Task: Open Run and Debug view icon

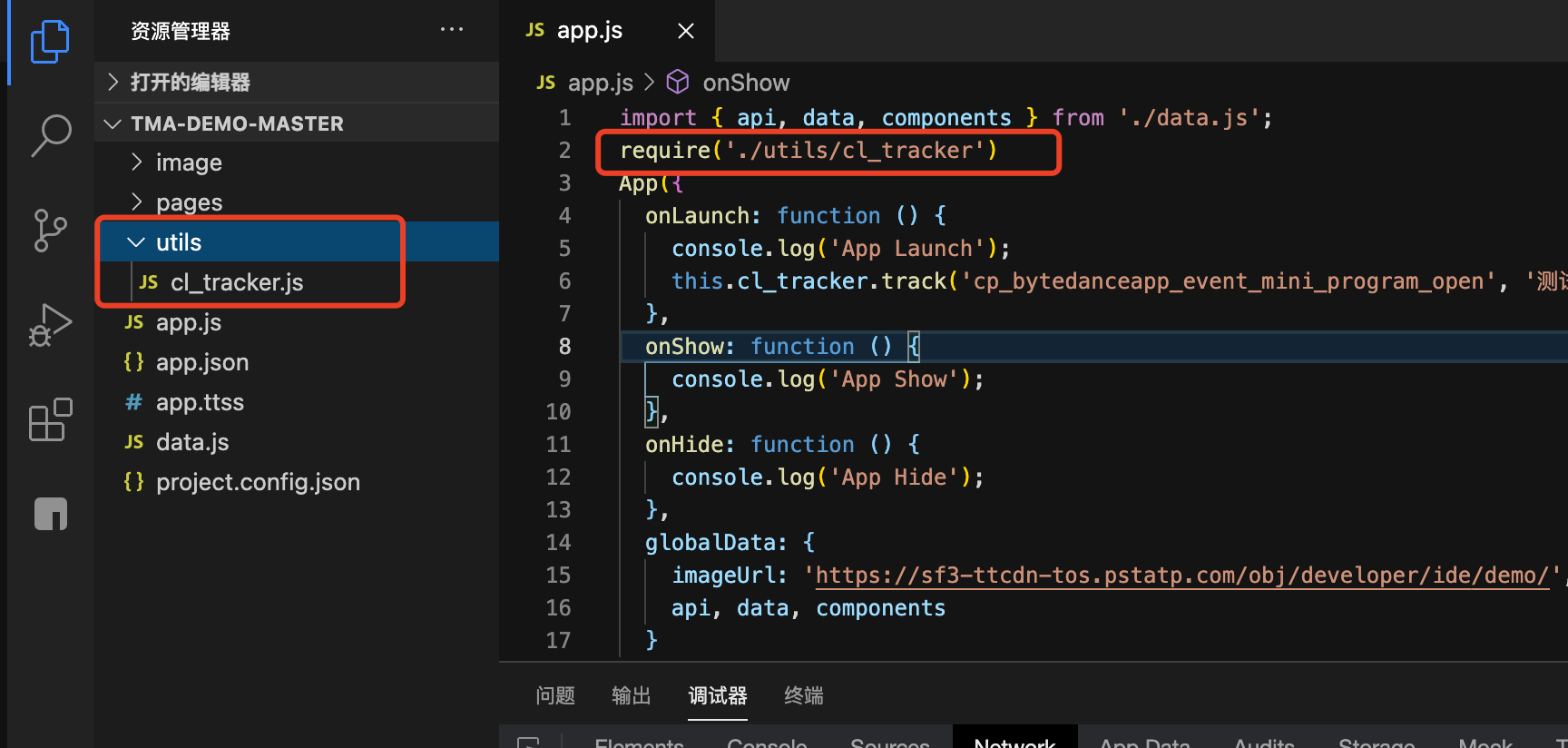Action: [50, 325]
